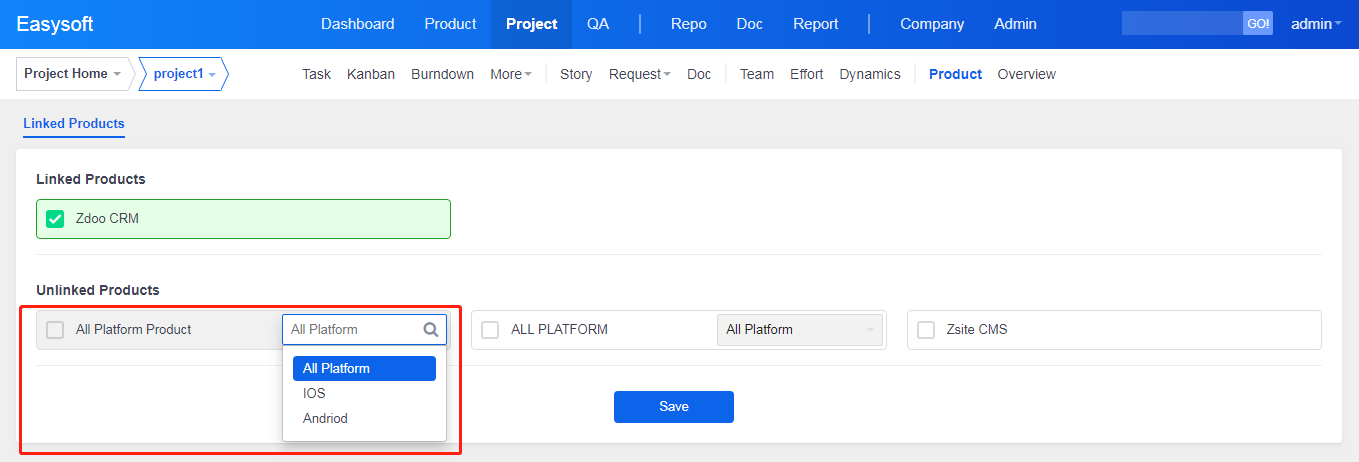The image size is (1359, 462).
Task: Go to the Dashboard top menu
Action: (x=357, y=24)
